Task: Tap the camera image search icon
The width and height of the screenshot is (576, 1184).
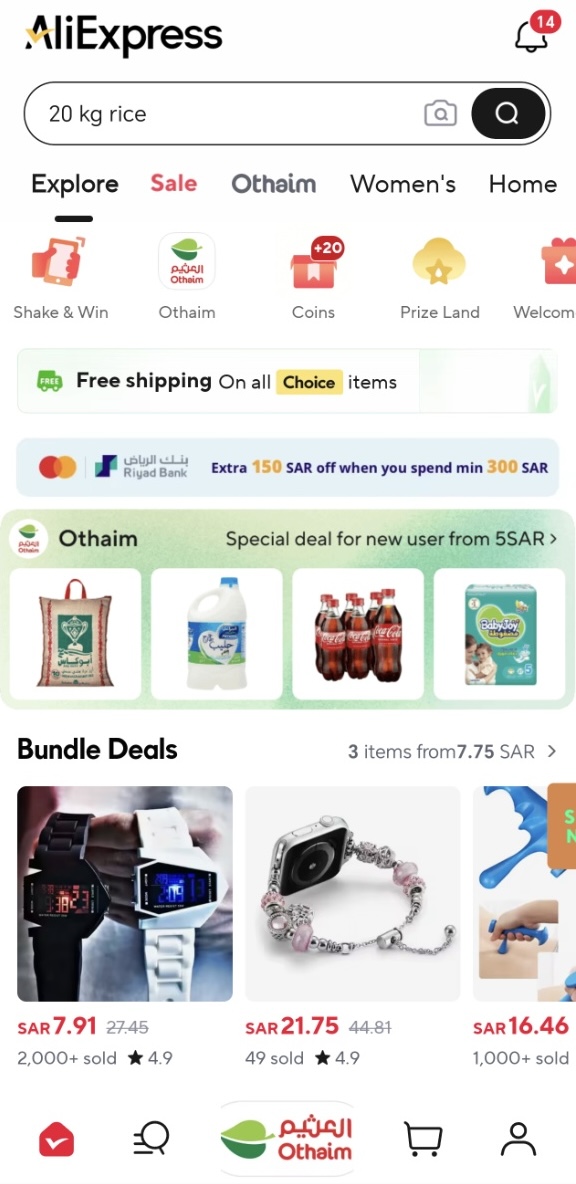Action: coord(440,114)
